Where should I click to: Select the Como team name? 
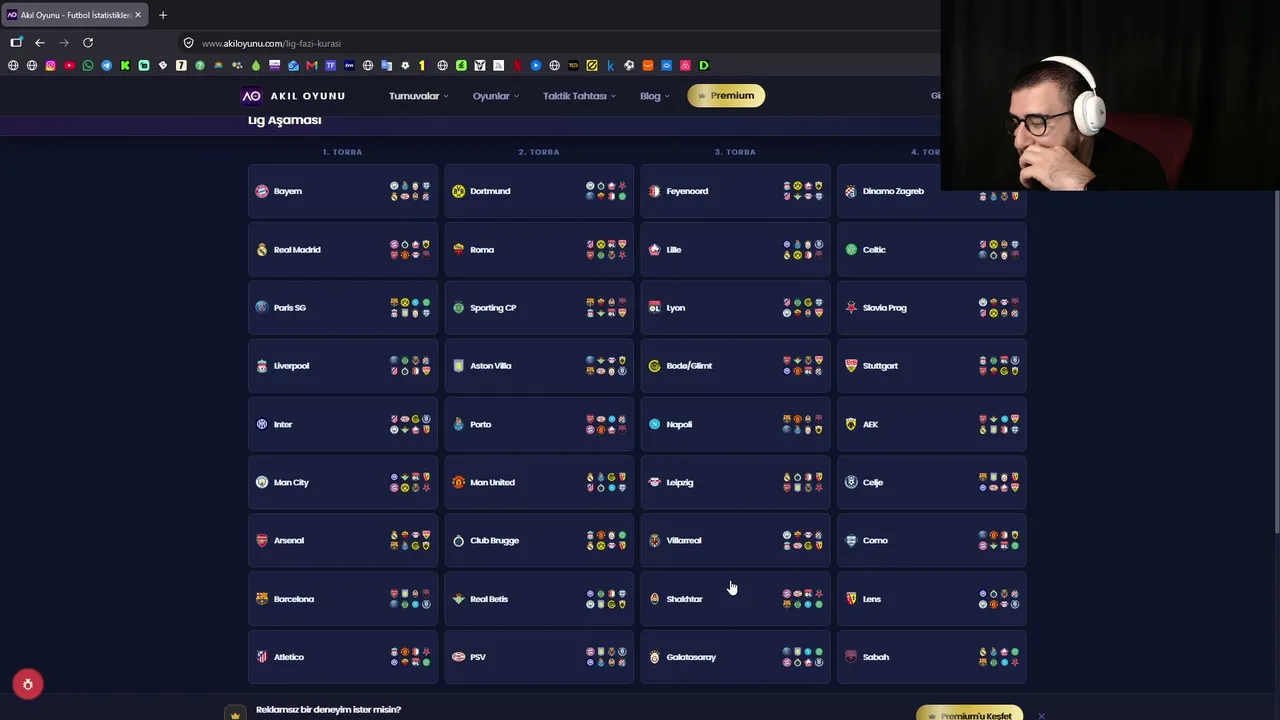click(x=875, y=541)
